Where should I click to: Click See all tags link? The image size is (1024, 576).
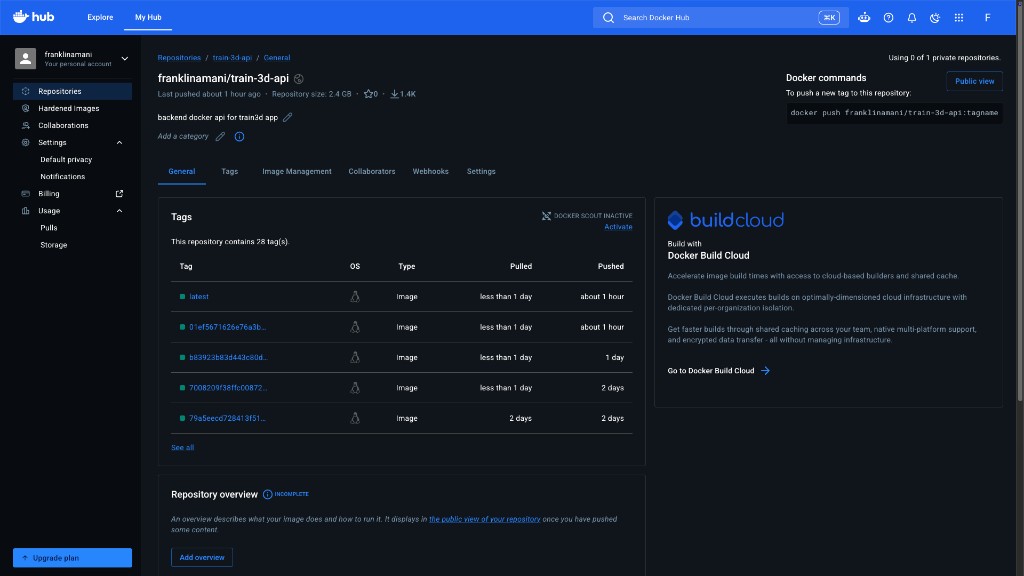[x=182, y=447]
